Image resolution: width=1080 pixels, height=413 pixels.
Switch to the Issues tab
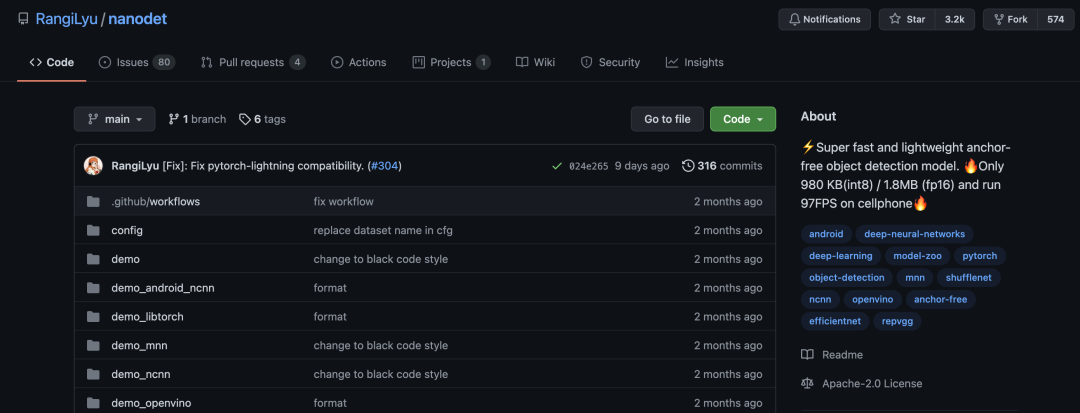point(136,62)
